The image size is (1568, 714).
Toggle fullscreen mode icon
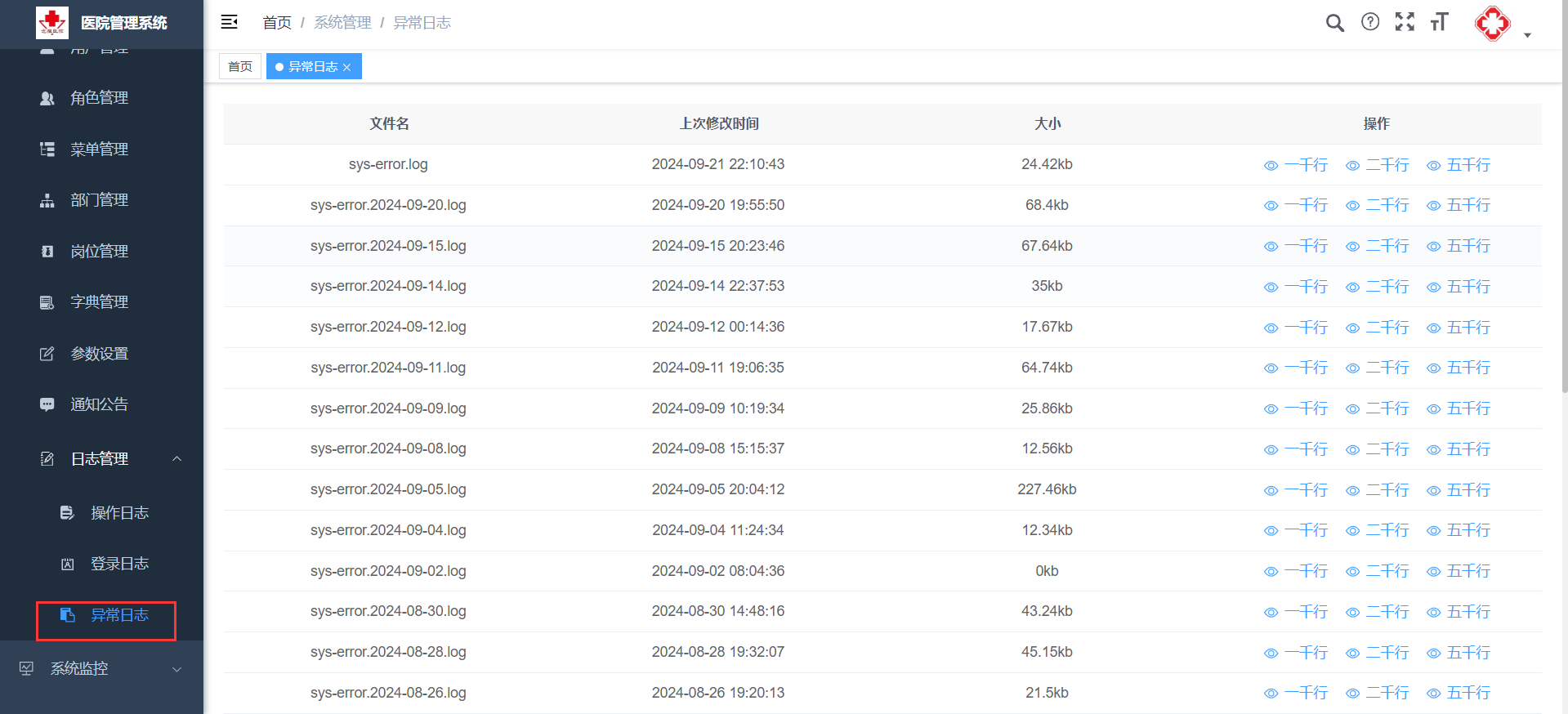click(1405, 22)
